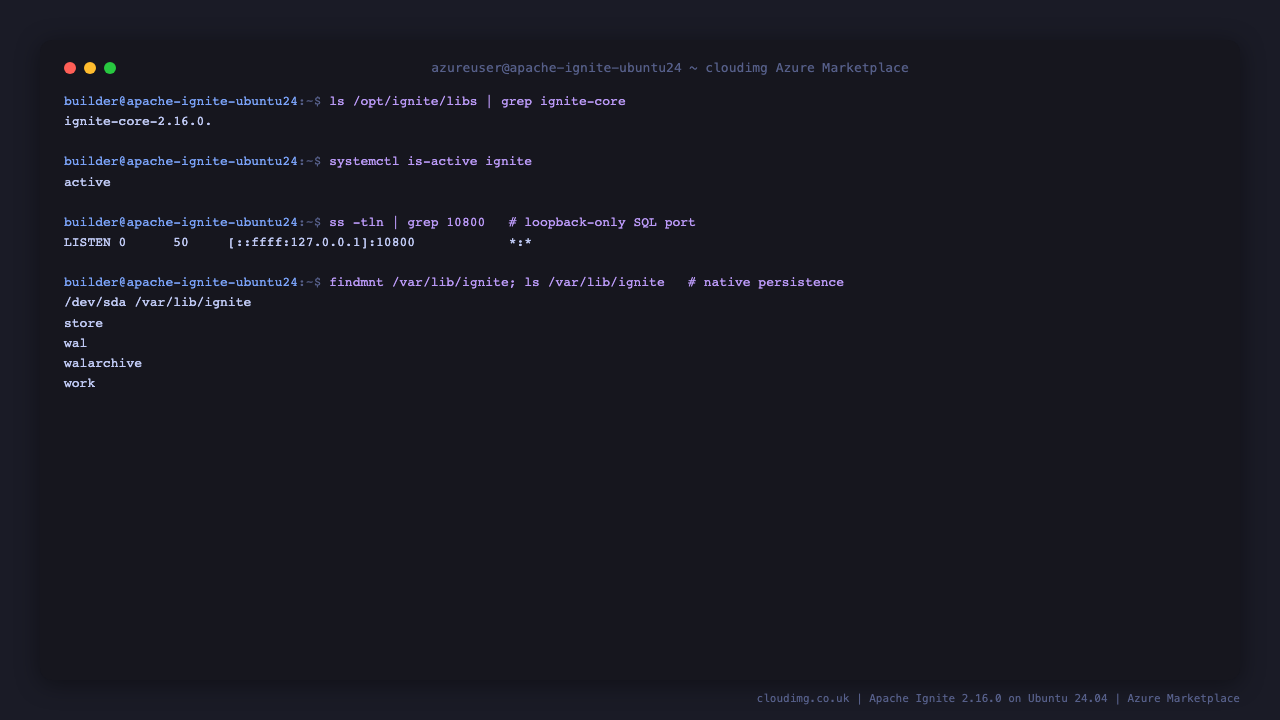Select command 'ss -tln | grep 10800'
Viewport: 1280px width, 720px height.
[407, 223]
